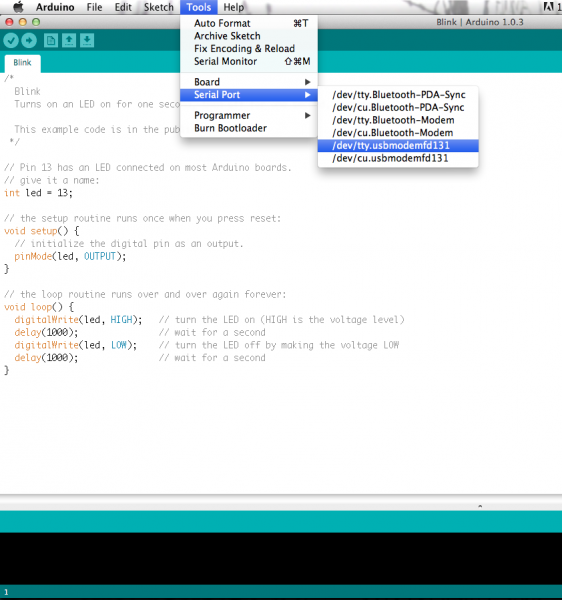Choose Auto Format from Tools menu

click(x=249, y=23)
